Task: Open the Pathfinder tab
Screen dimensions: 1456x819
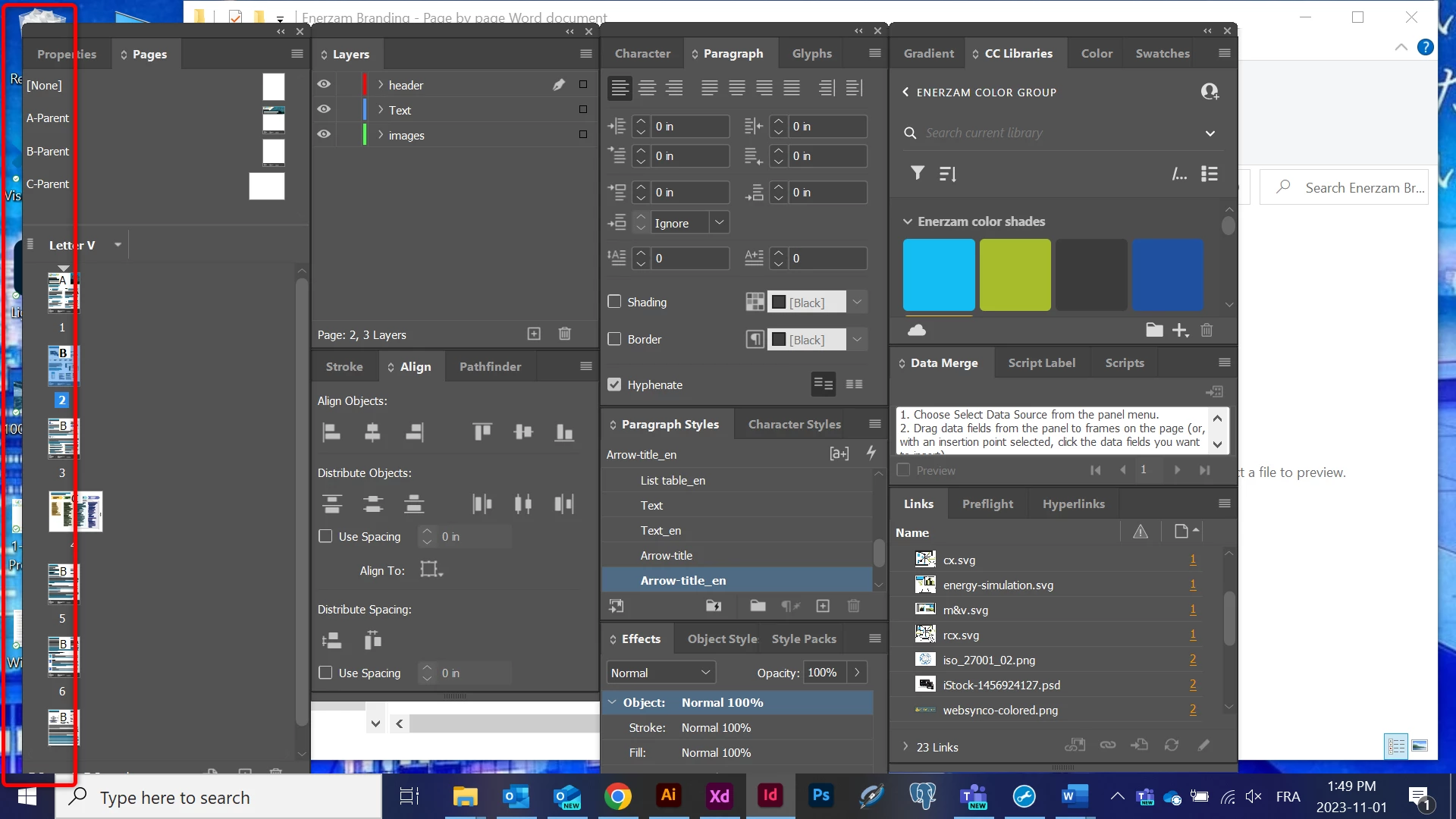Action: [x=490, y=366]
